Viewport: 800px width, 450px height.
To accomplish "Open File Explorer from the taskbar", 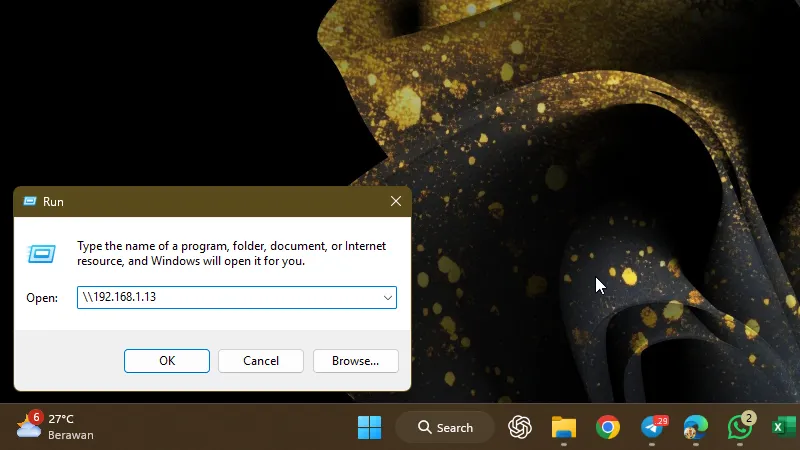I will pos(564,427).
